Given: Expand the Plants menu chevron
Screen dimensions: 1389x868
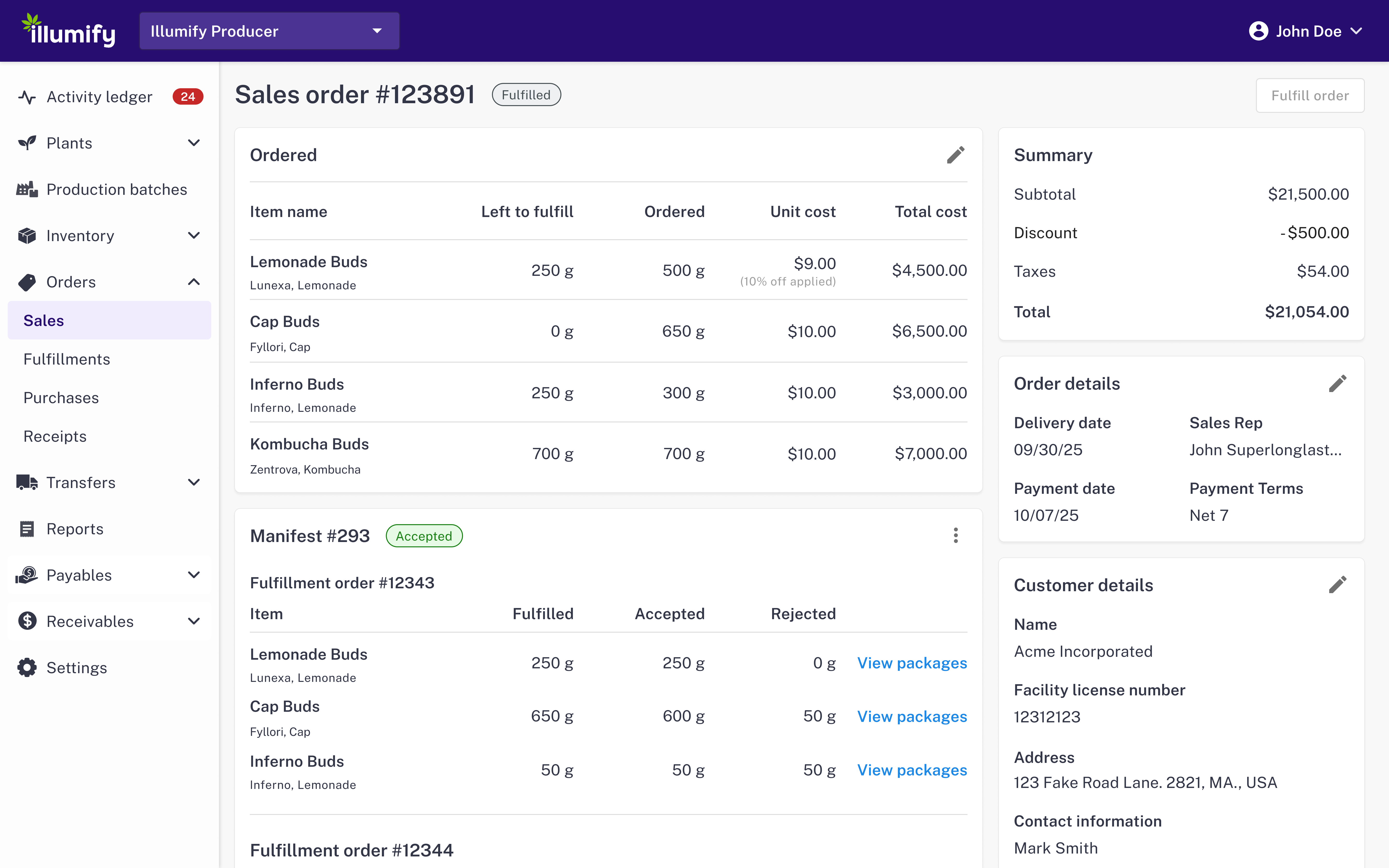Looking at the screenshot, I should 194,143.
